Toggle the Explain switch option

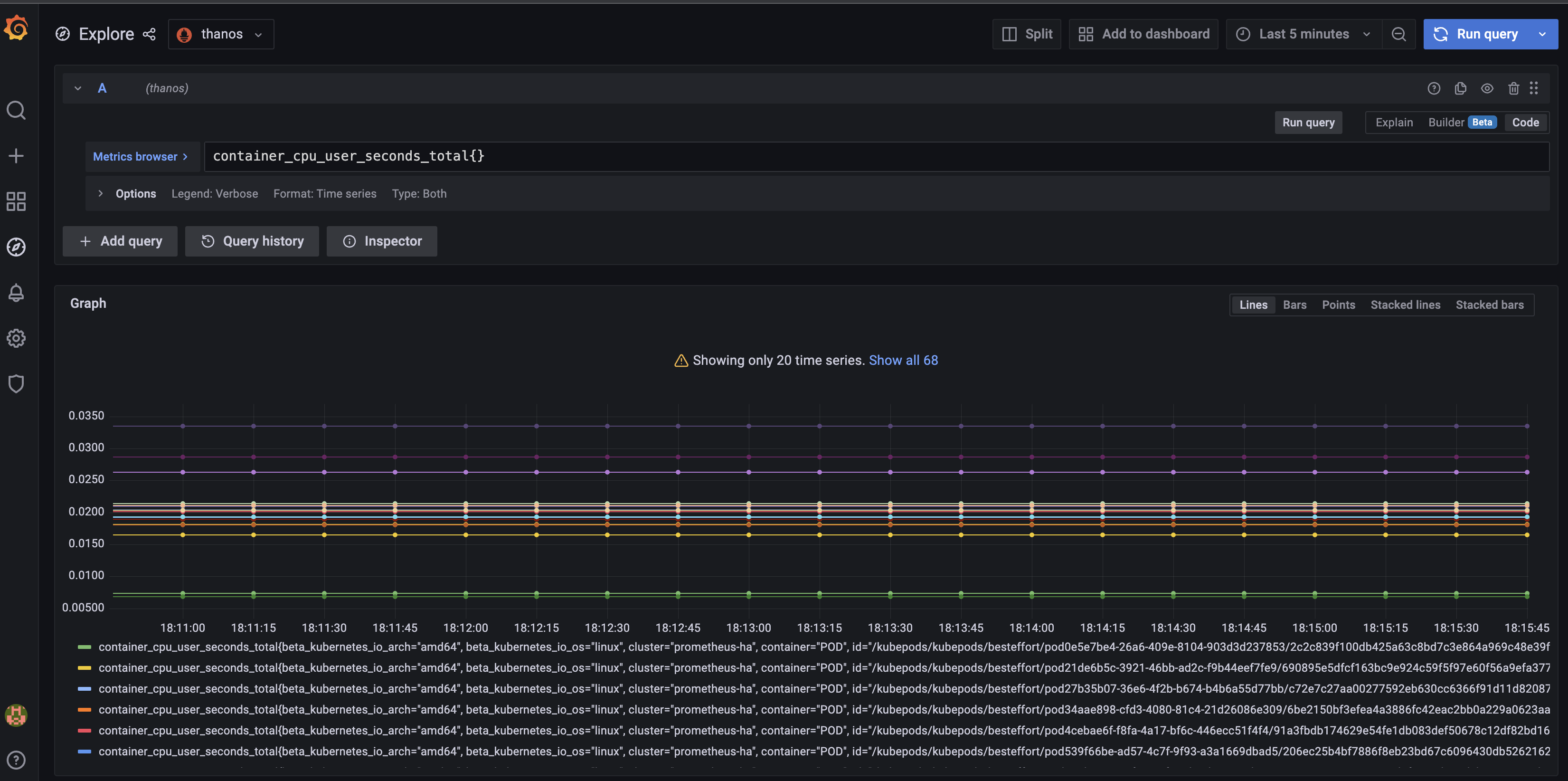pyautogui.click(x=1395, y=123)
